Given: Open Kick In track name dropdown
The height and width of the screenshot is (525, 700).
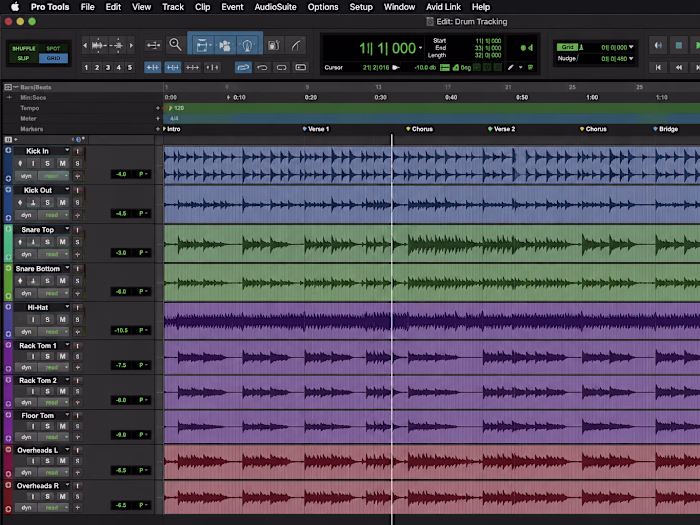Looking at the screenshot, I should [x=67, y=150].
